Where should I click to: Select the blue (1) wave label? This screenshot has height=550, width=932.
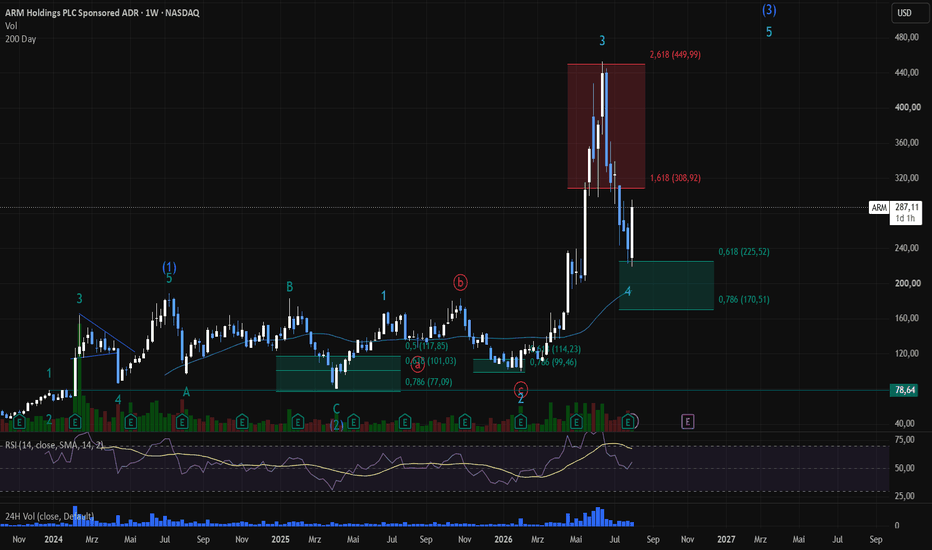coord(169,268)
